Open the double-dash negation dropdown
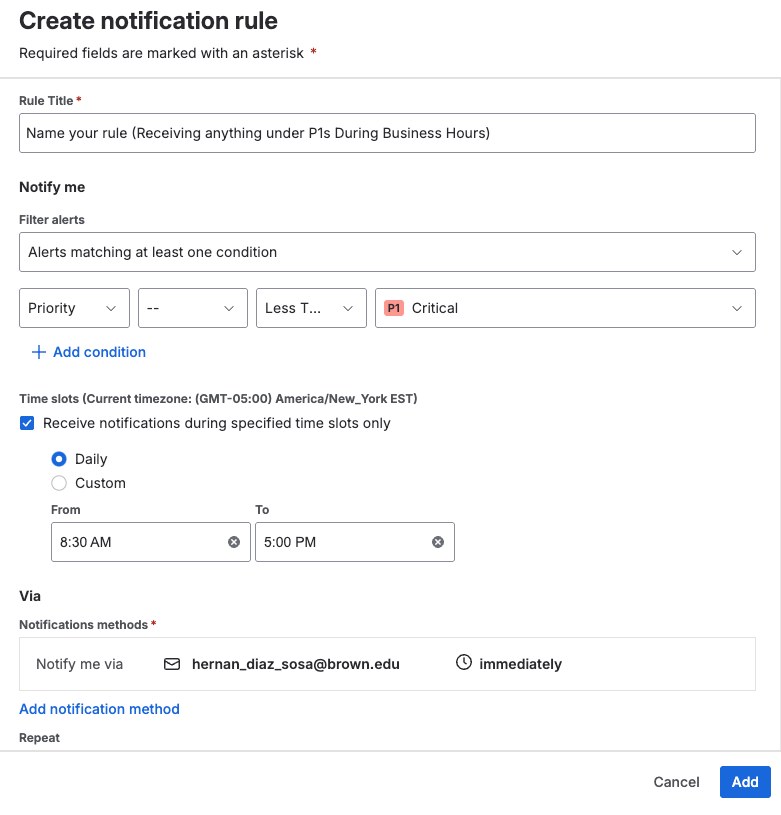The image size is (781, 815). tap(192, 308)
